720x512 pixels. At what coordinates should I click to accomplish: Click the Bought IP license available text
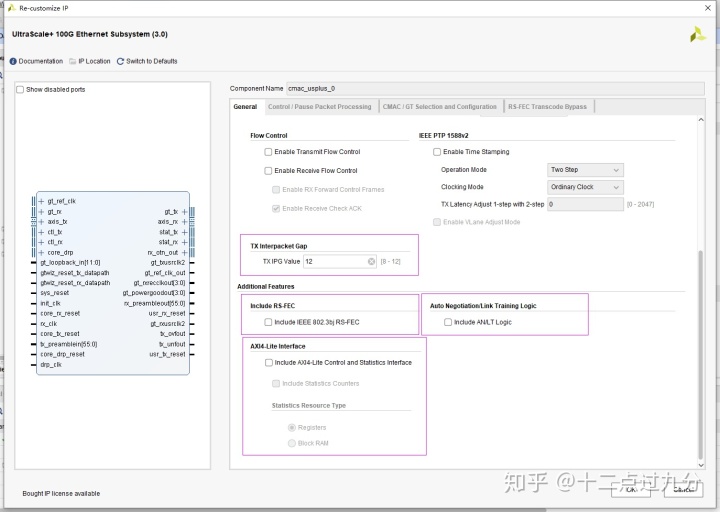point(61,494)
